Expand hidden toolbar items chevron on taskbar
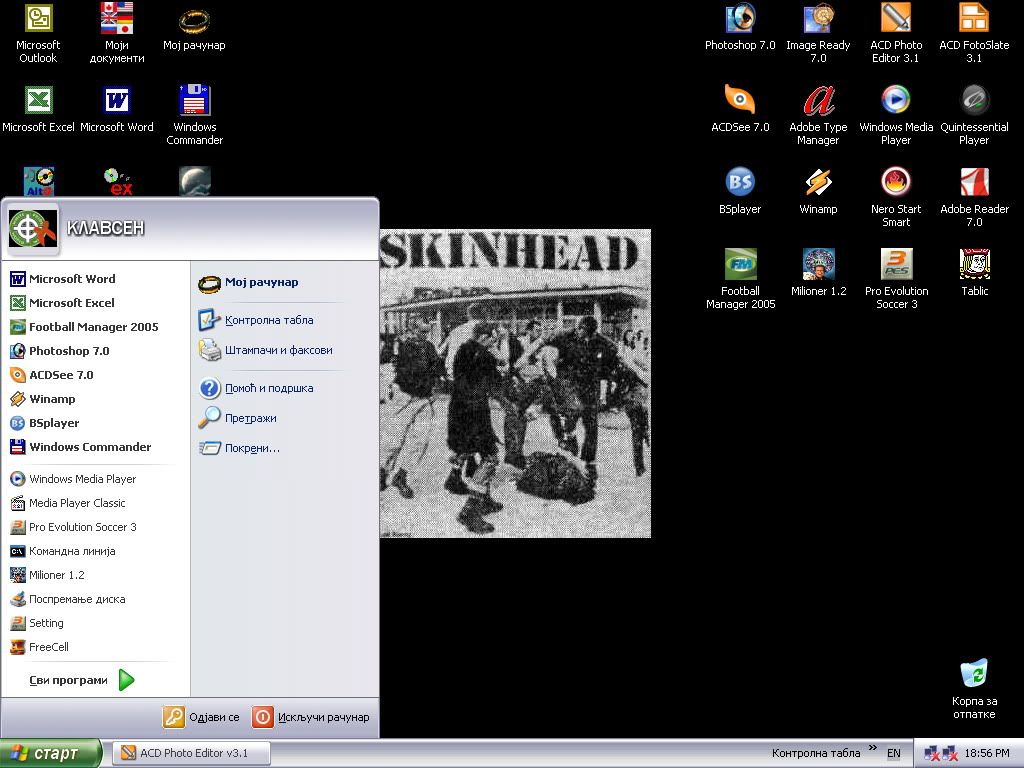 pyautogui.click(x=872, y=748)
